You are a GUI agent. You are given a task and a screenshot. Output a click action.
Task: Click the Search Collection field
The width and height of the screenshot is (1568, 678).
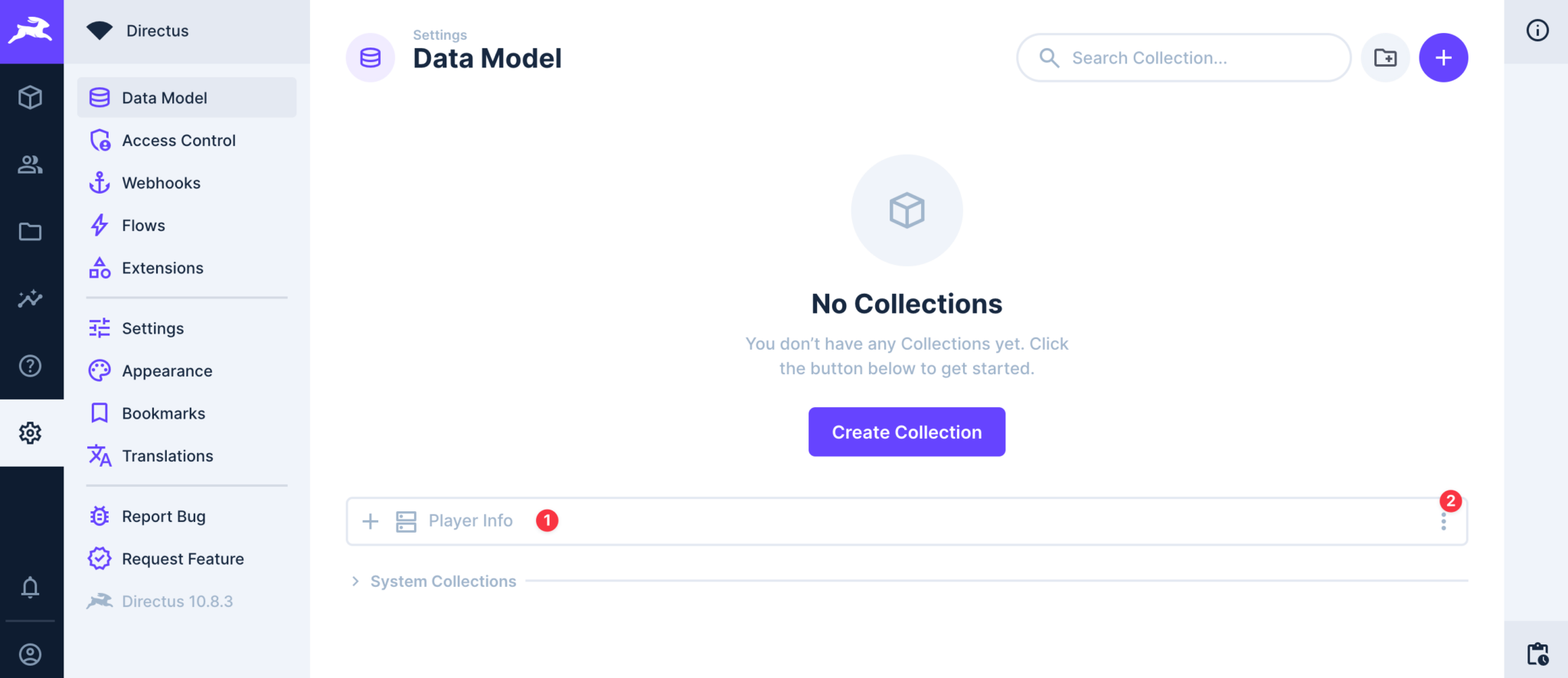(x=1184, y=57)
